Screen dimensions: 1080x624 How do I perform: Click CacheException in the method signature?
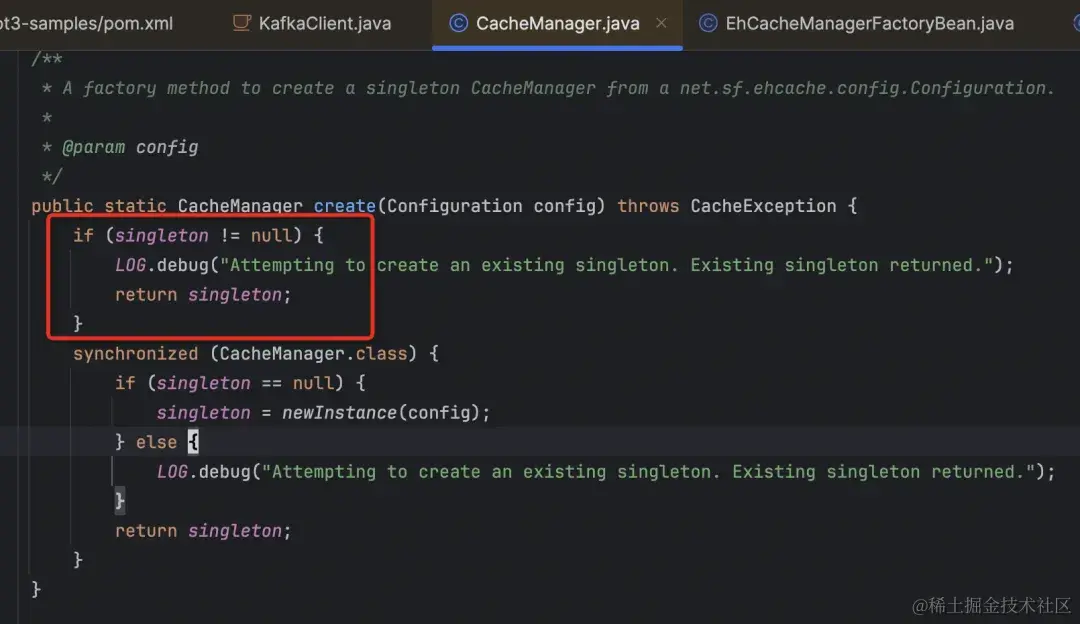pyautogui.click(x=763, y=206)
